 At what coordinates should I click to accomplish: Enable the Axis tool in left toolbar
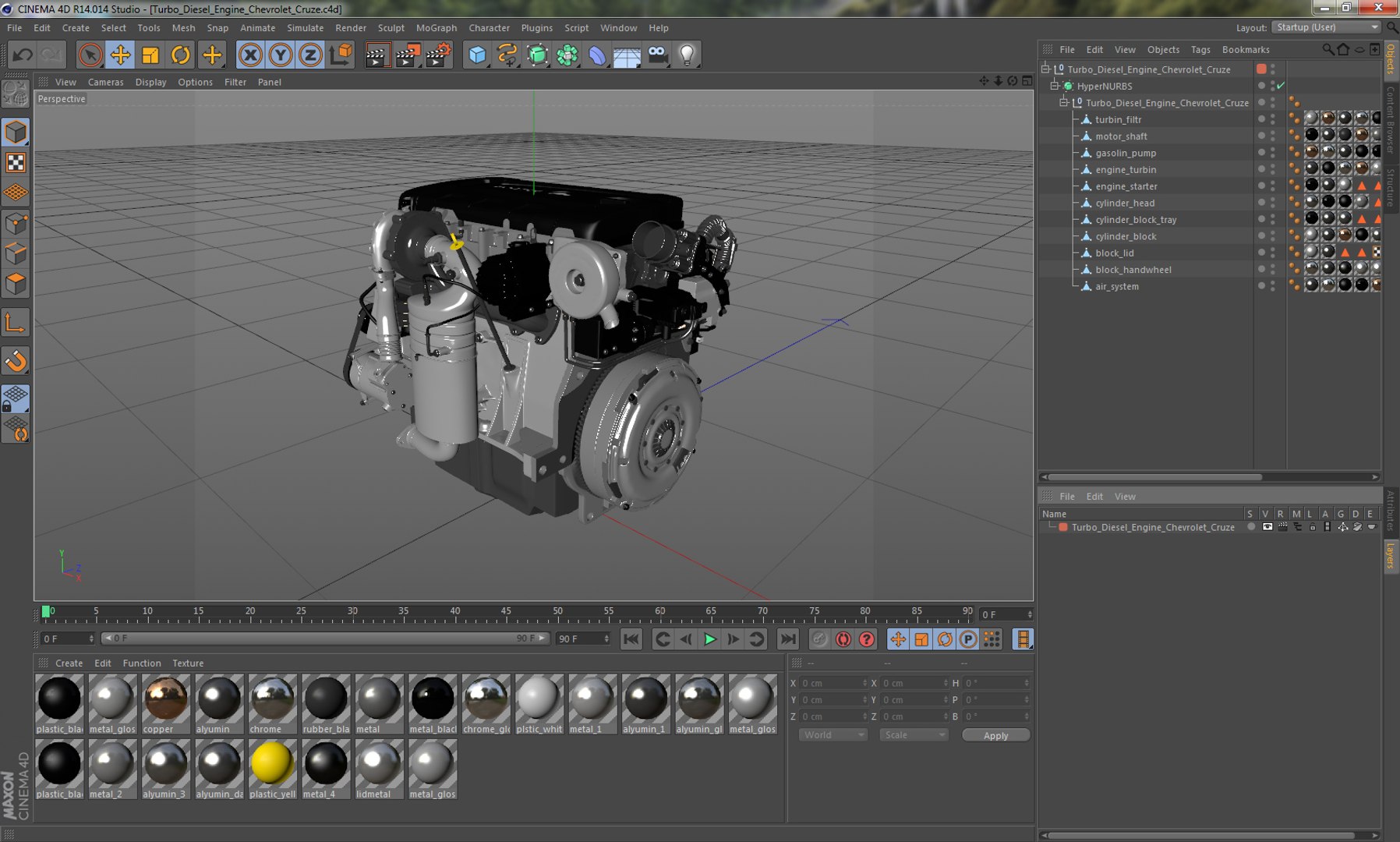pos(16,323)
